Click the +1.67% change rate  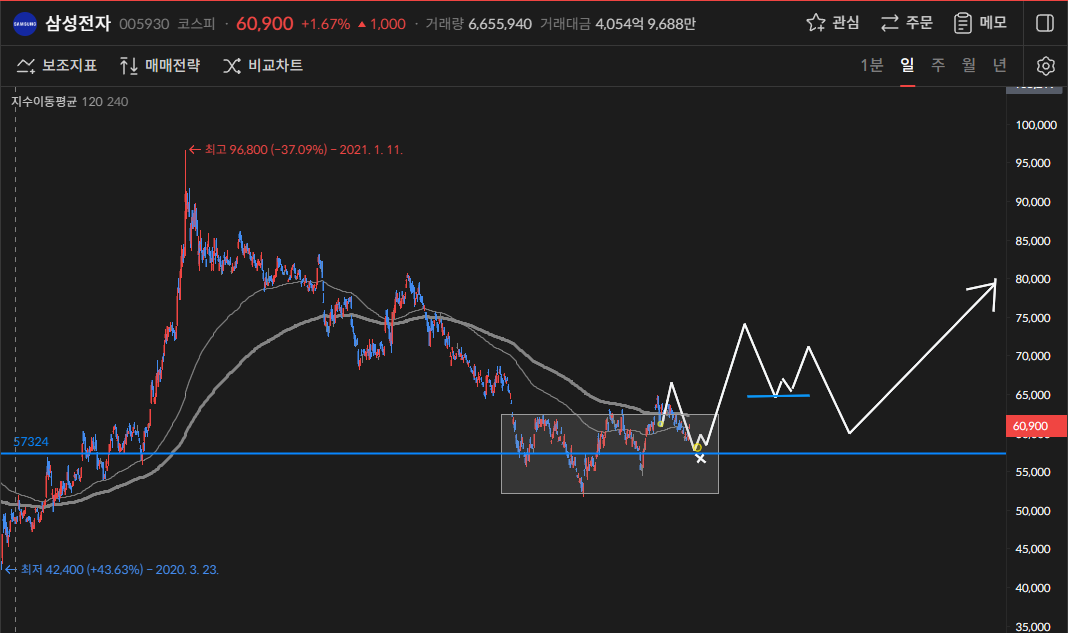coord(326,24)
